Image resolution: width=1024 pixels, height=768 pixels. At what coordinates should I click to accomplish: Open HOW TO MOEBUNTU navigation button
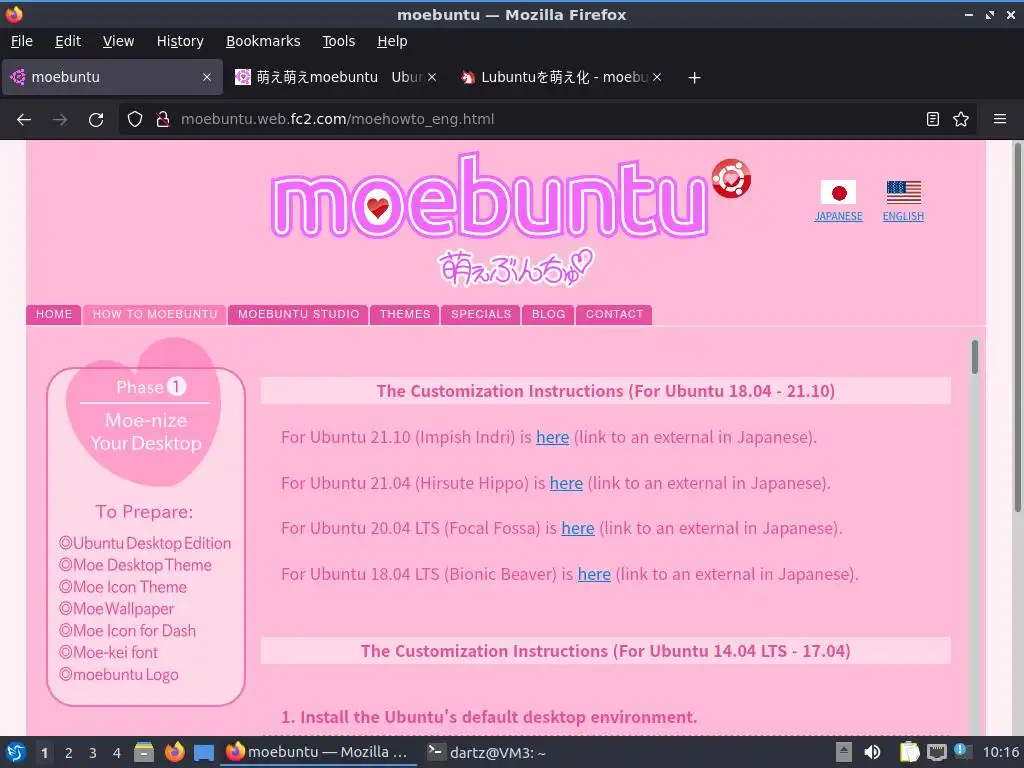point(155,314)
